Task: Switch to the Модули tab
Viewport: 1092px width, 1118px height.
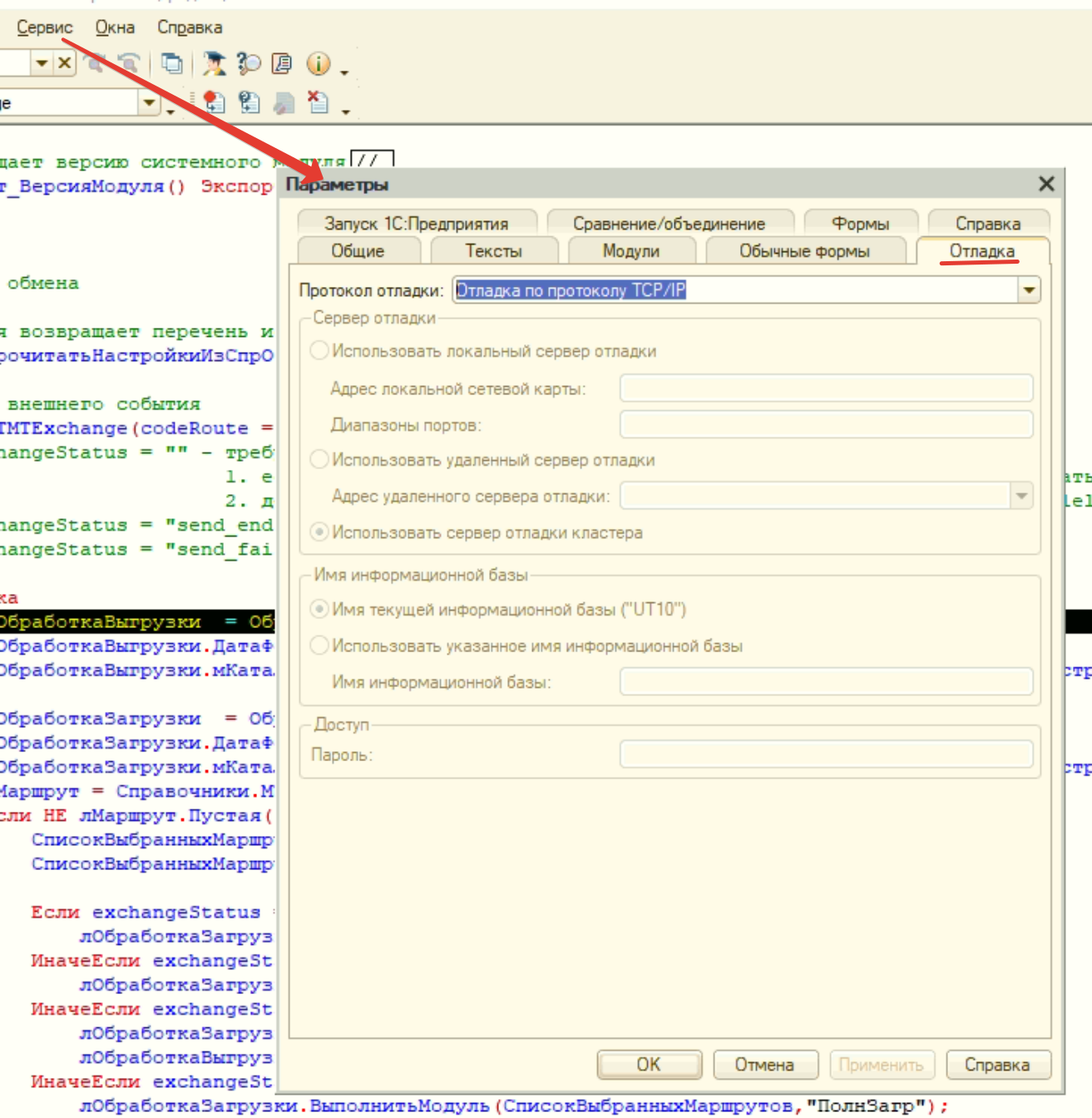Action: 631,250
